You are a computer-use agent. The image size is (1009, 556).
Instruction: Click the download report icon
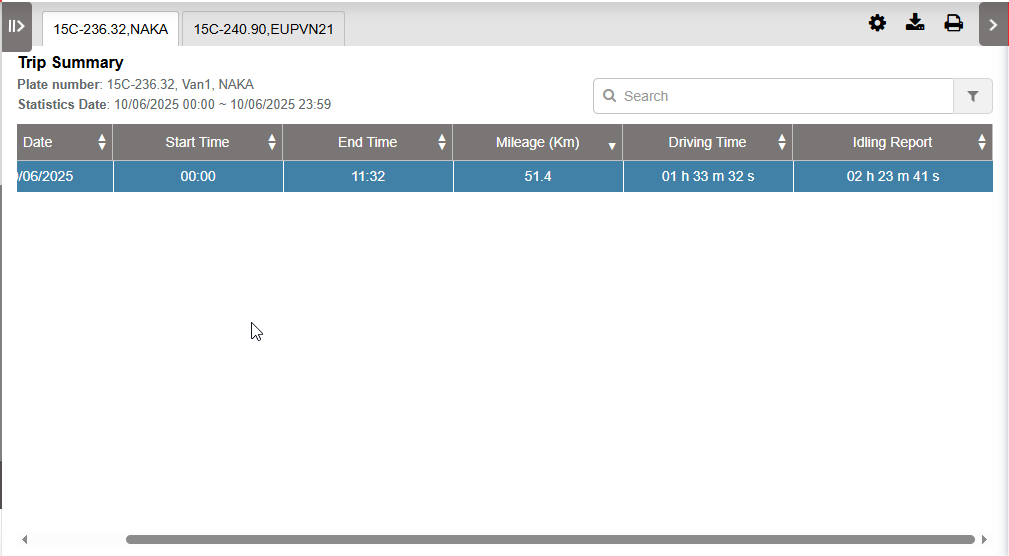(915, 23)
